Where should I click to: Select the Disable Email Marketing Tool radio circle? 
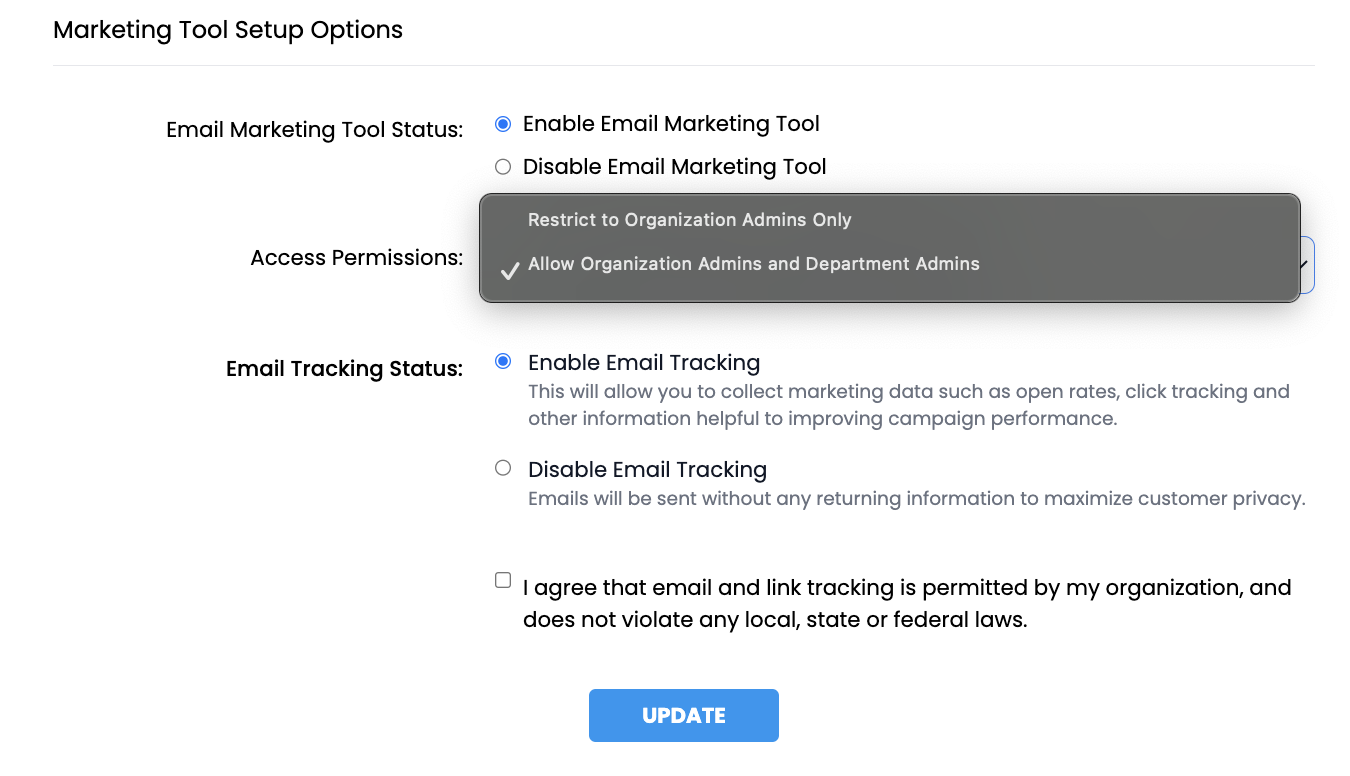pyautogui.click(x=503, y=167)
